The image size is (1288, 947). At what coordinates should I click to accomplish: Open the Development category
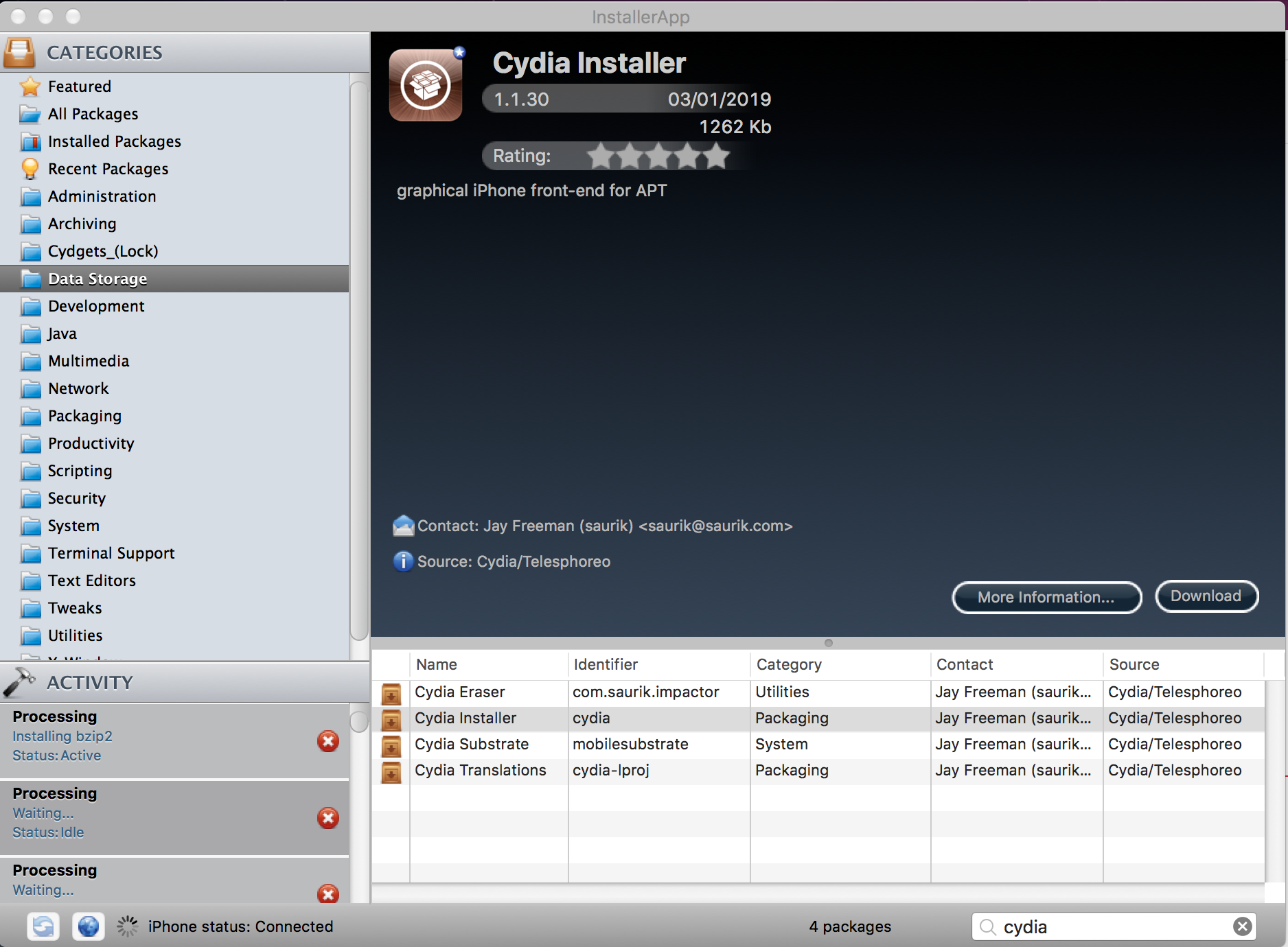[174, 306]
